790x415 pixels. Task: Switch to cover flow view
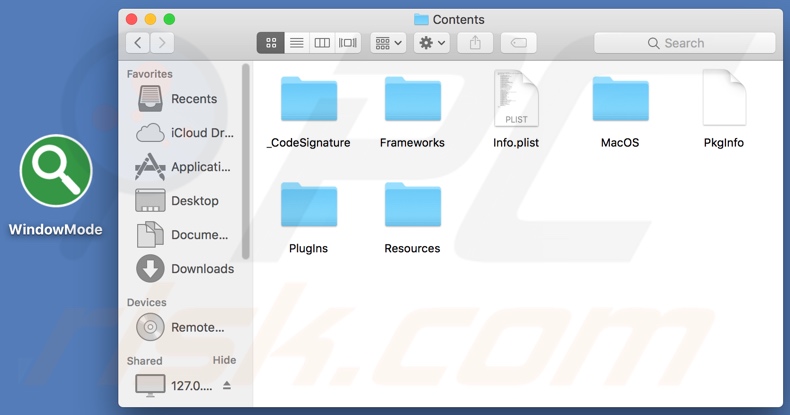coord(348,43)
